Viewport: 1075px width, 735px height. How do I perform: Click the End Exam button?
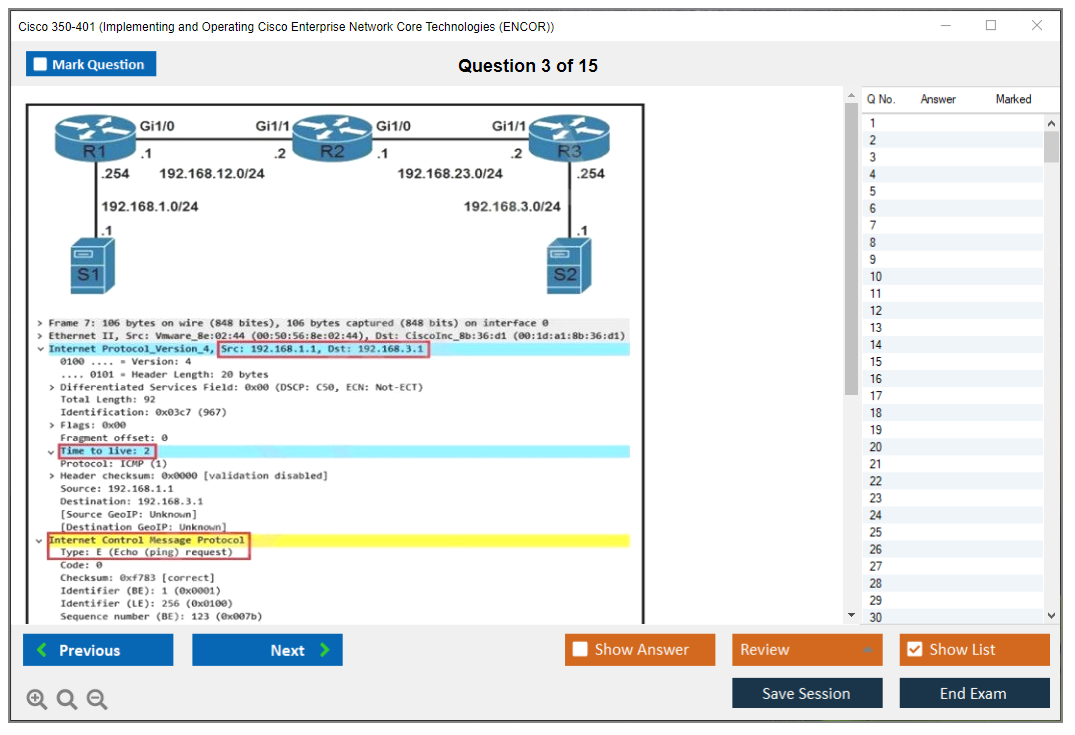[974, 693]
